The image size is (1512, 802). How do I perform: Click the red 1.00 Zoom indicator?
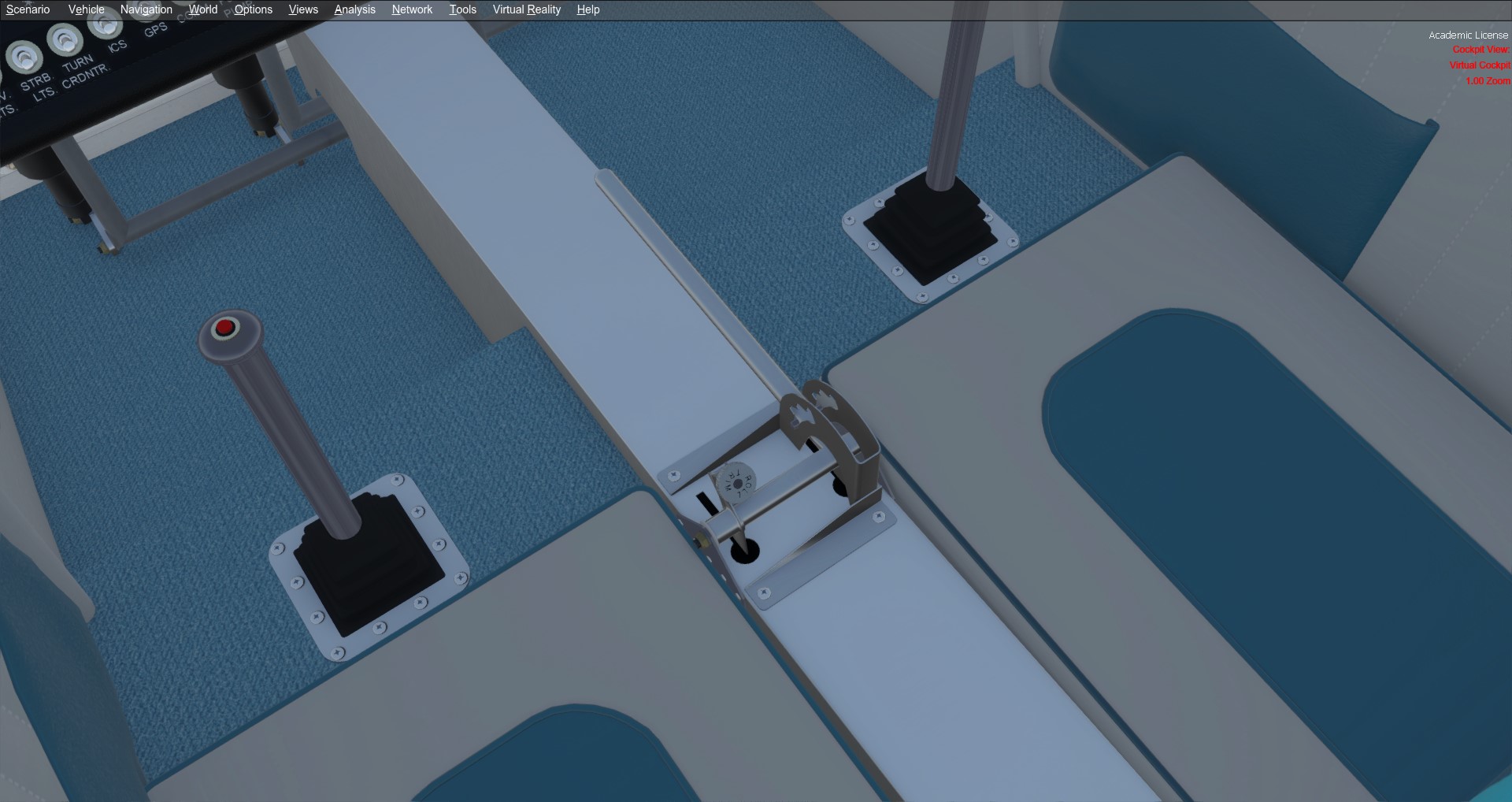1487,80
